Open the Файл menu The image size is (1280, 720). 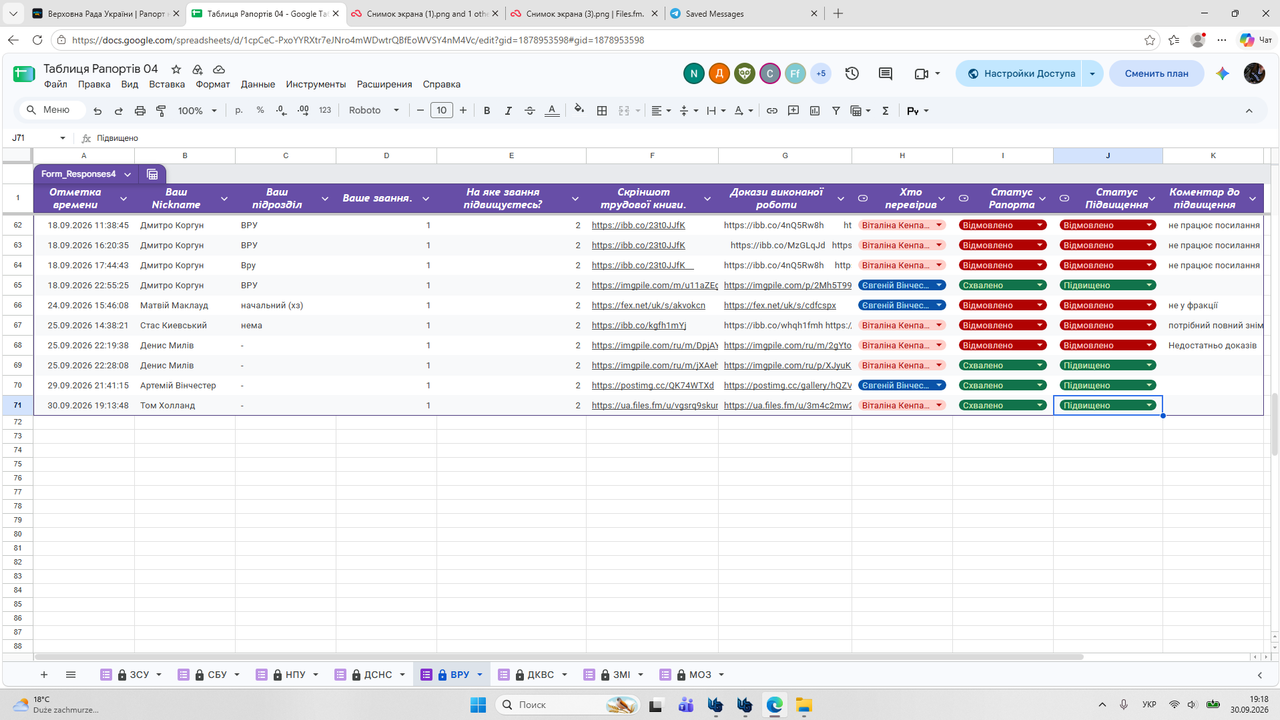pos(55,85)
